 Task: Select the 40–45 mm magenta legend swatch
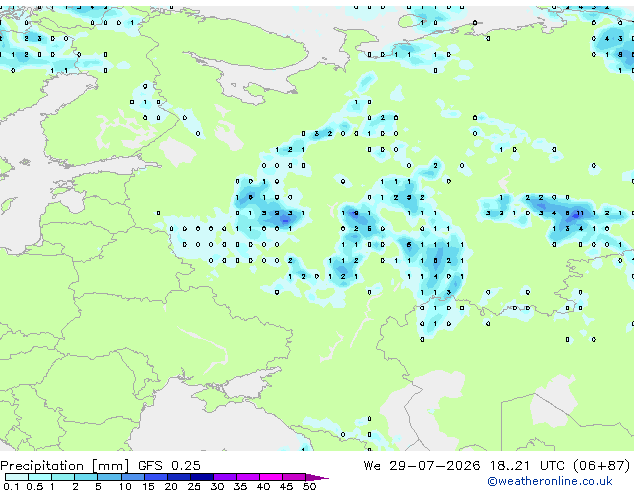[271, 477]
